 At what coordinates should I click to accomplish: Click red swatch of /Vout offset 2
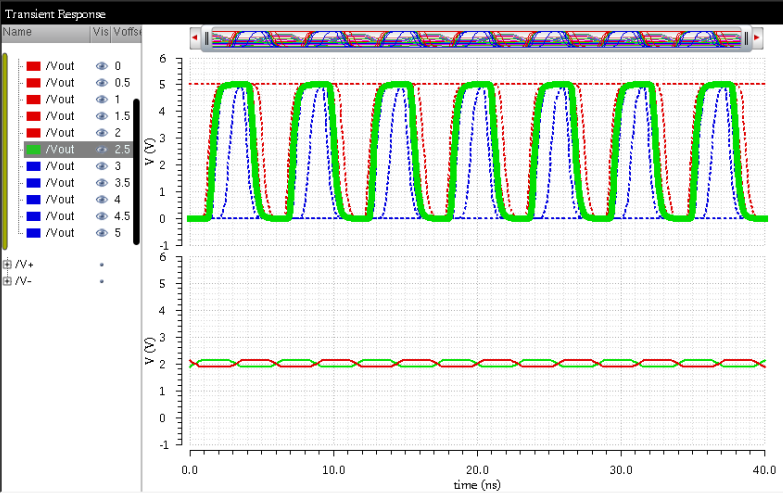33,132
